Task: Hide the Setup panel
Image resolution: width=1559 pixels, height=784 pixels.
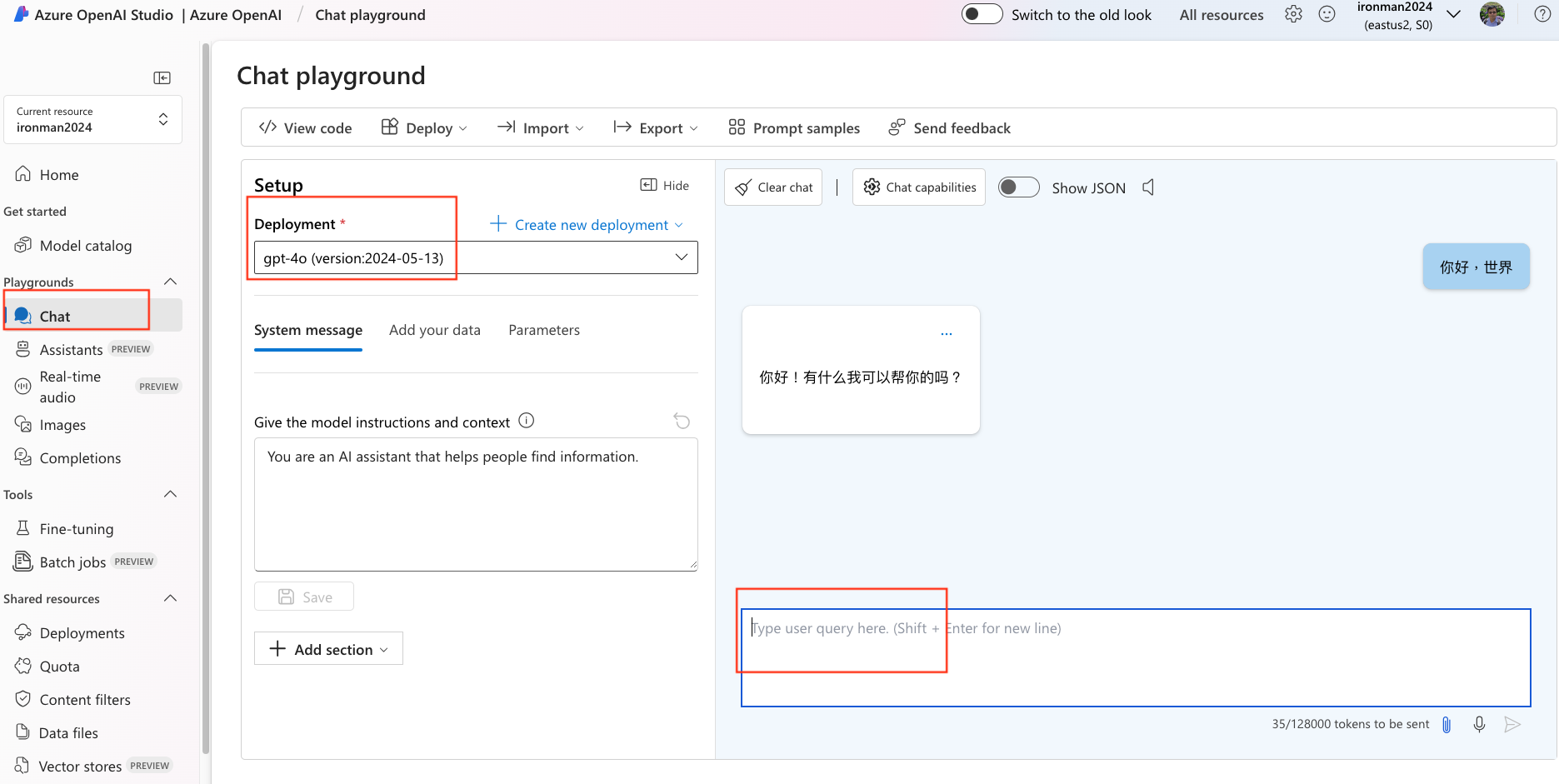Action: (x=664, y=185)
